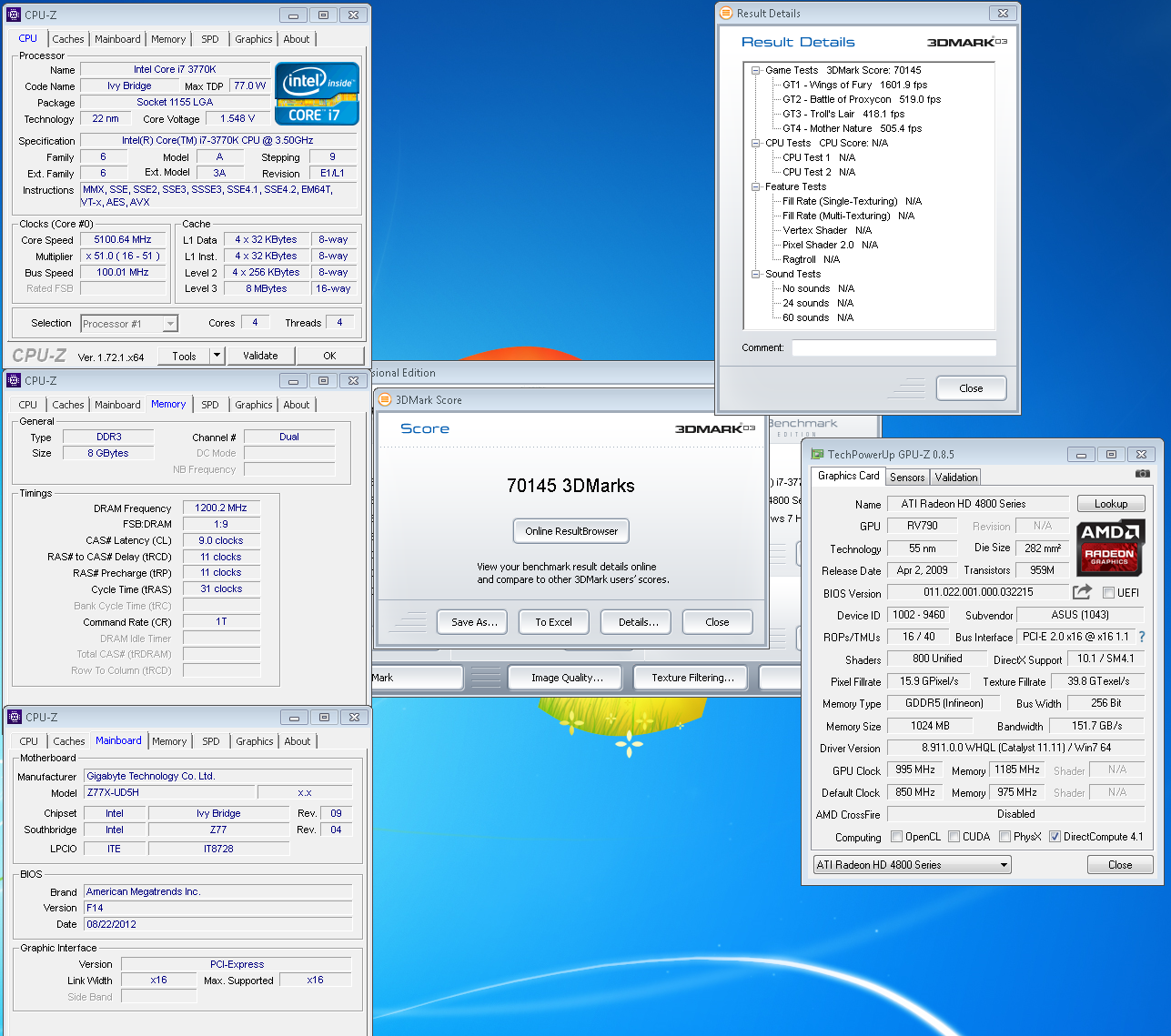
Task: Switch to Sensors tab in GPU-Z
Action: (907, 477)
